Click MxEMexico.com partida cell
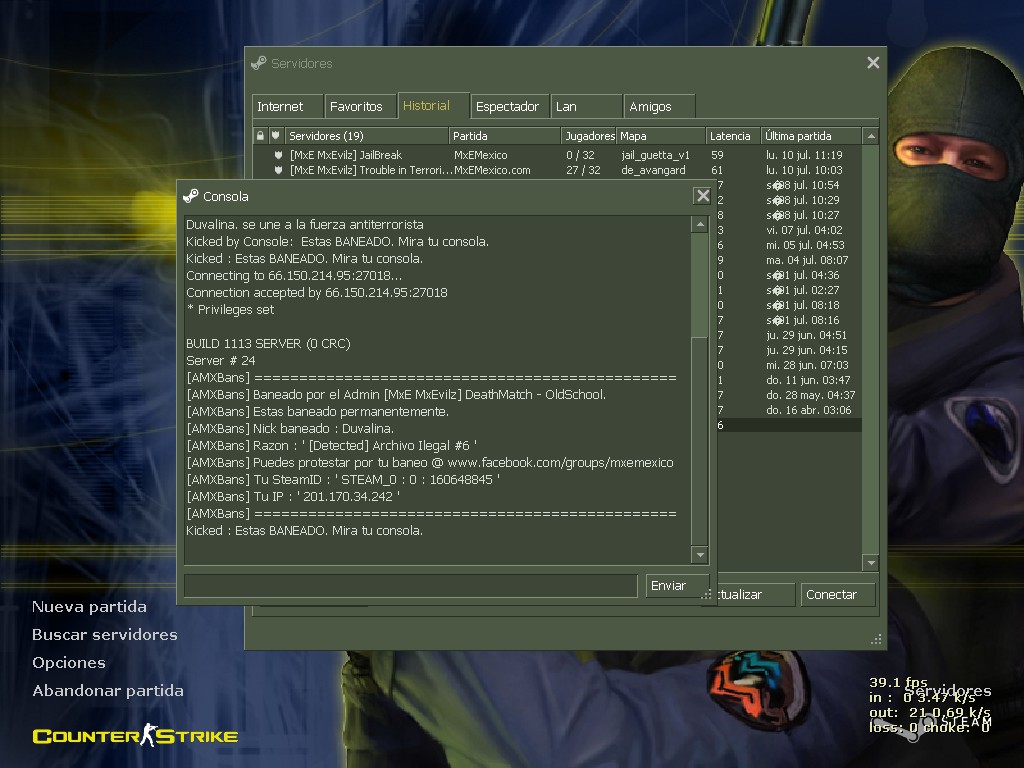1024x768 pixels. [x=492, y=170]
